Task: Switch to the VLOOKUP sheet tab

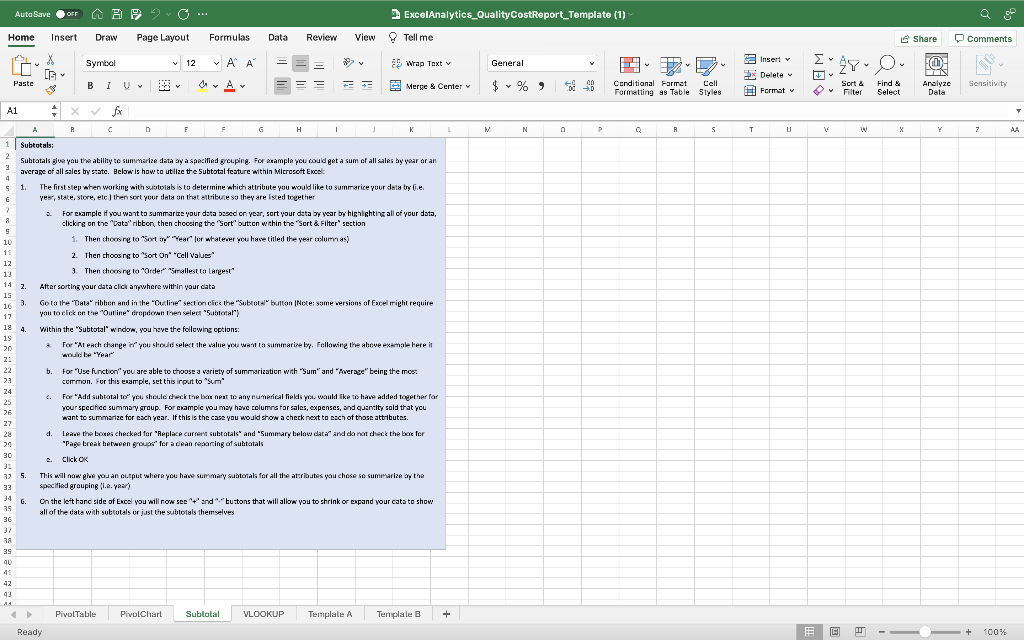Action: point(263,614)
